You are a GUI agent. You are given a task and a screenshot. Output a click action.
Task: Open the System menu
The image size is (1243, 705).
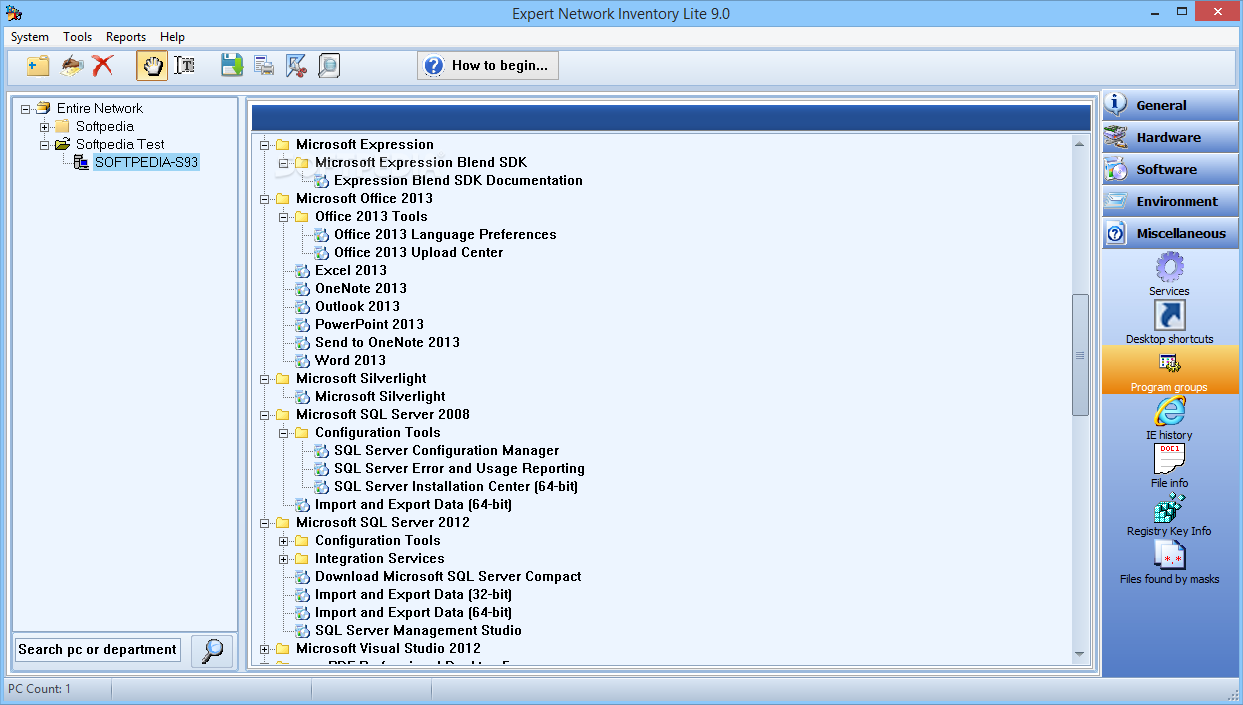[30, 37]
